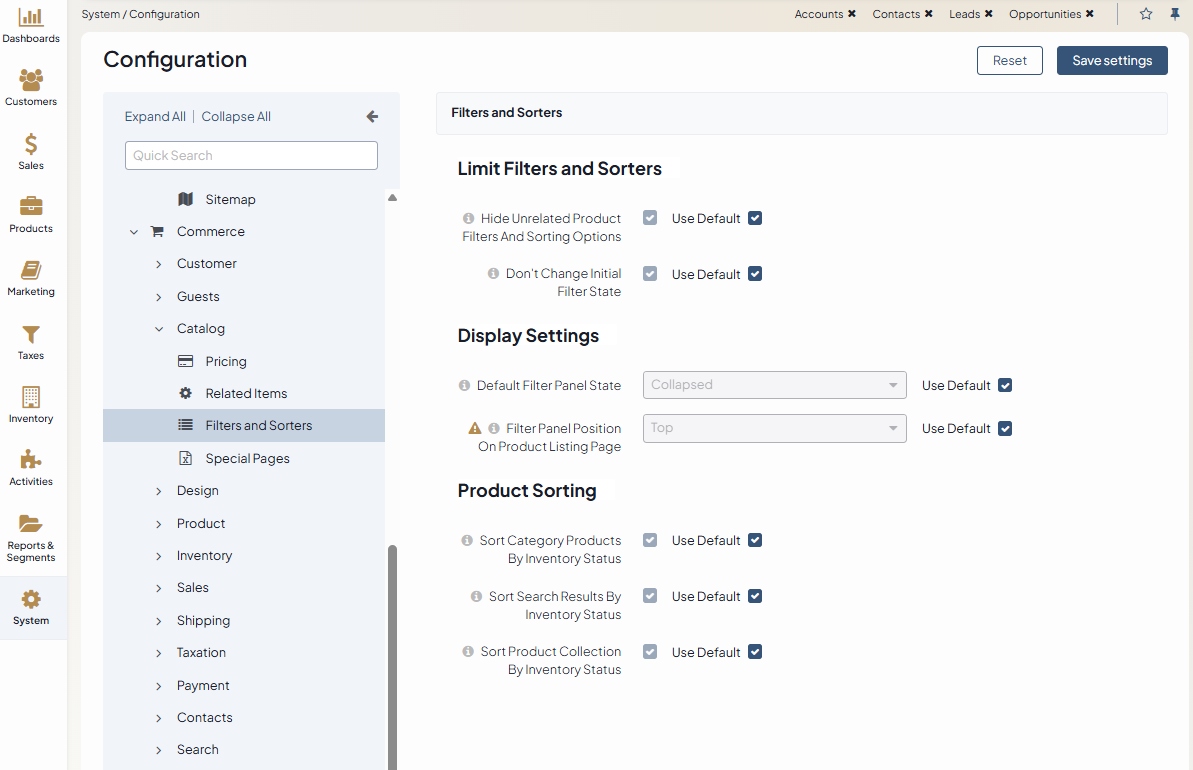Screen dimensions: 1193x770
Task: Select Sitemap in configuration tree
Action: [230, 199]
